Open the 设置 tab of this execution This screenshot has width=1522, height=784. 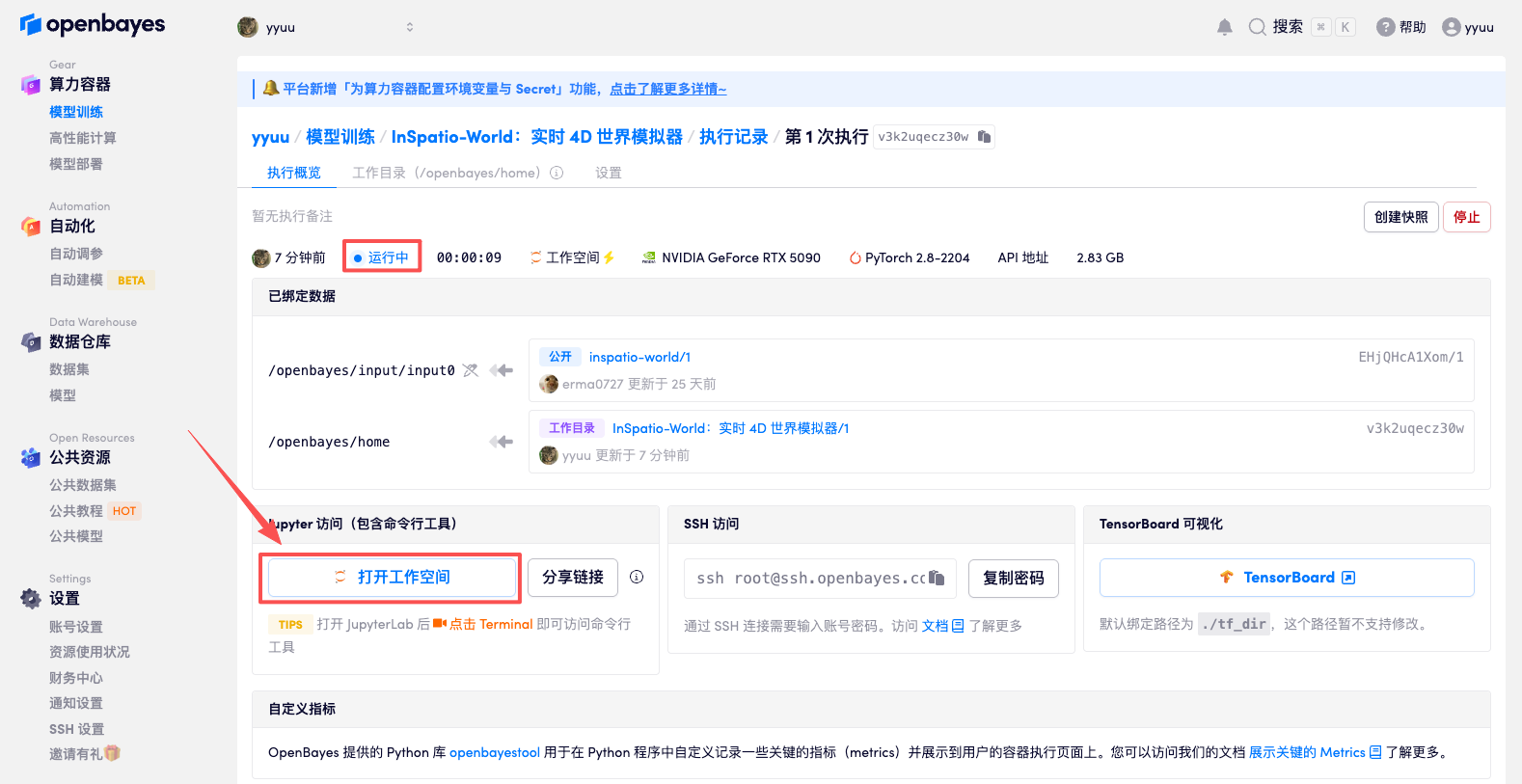tap(609, 173)
